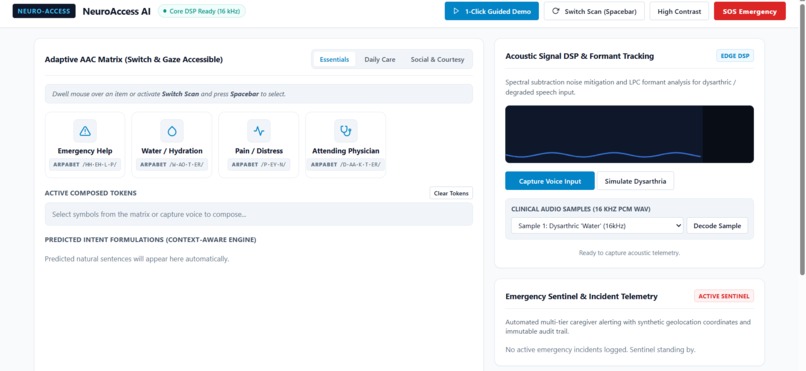Click 'Predicted natural sentences will appear' text

[x=137, y=258]
